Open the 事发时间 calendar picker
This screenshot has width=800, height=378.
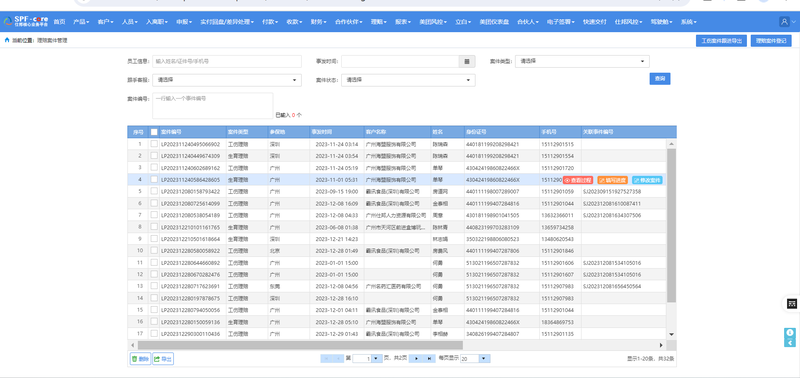coord(467,61)
